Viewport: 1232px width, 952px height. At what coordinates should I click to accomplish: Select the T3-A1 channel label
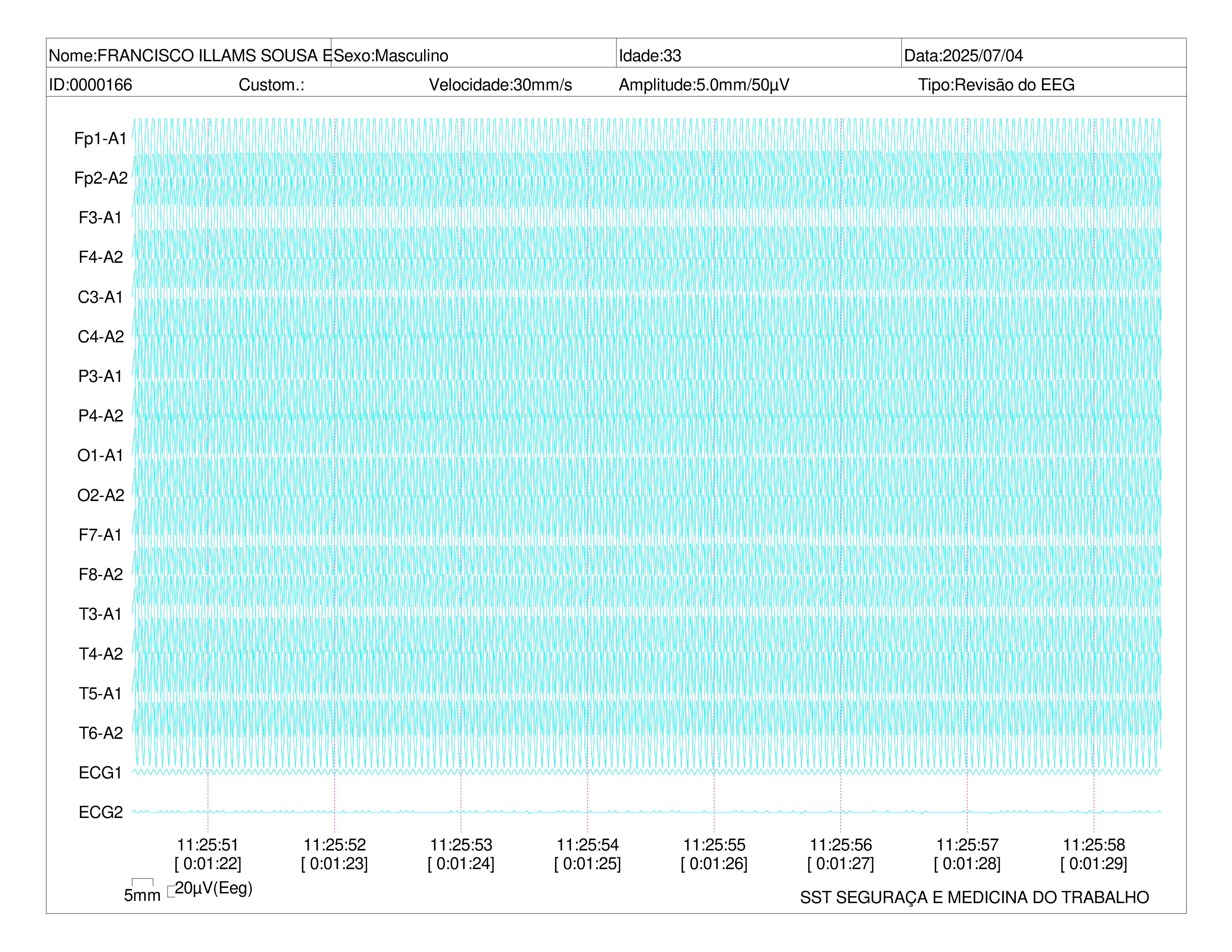pyautogui.click(x=100, y=614)
